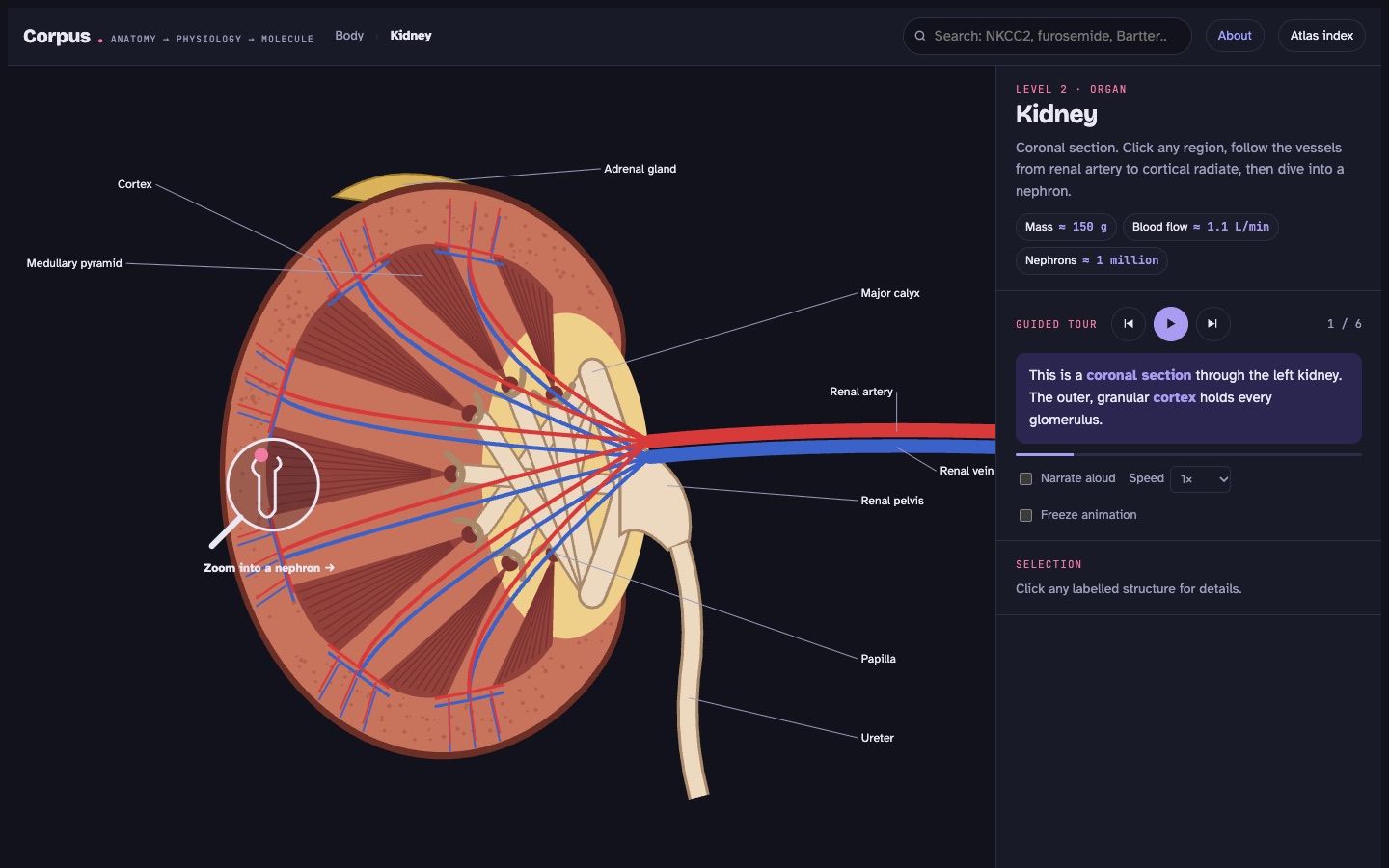Select the Major calyx label

[890, 293]
